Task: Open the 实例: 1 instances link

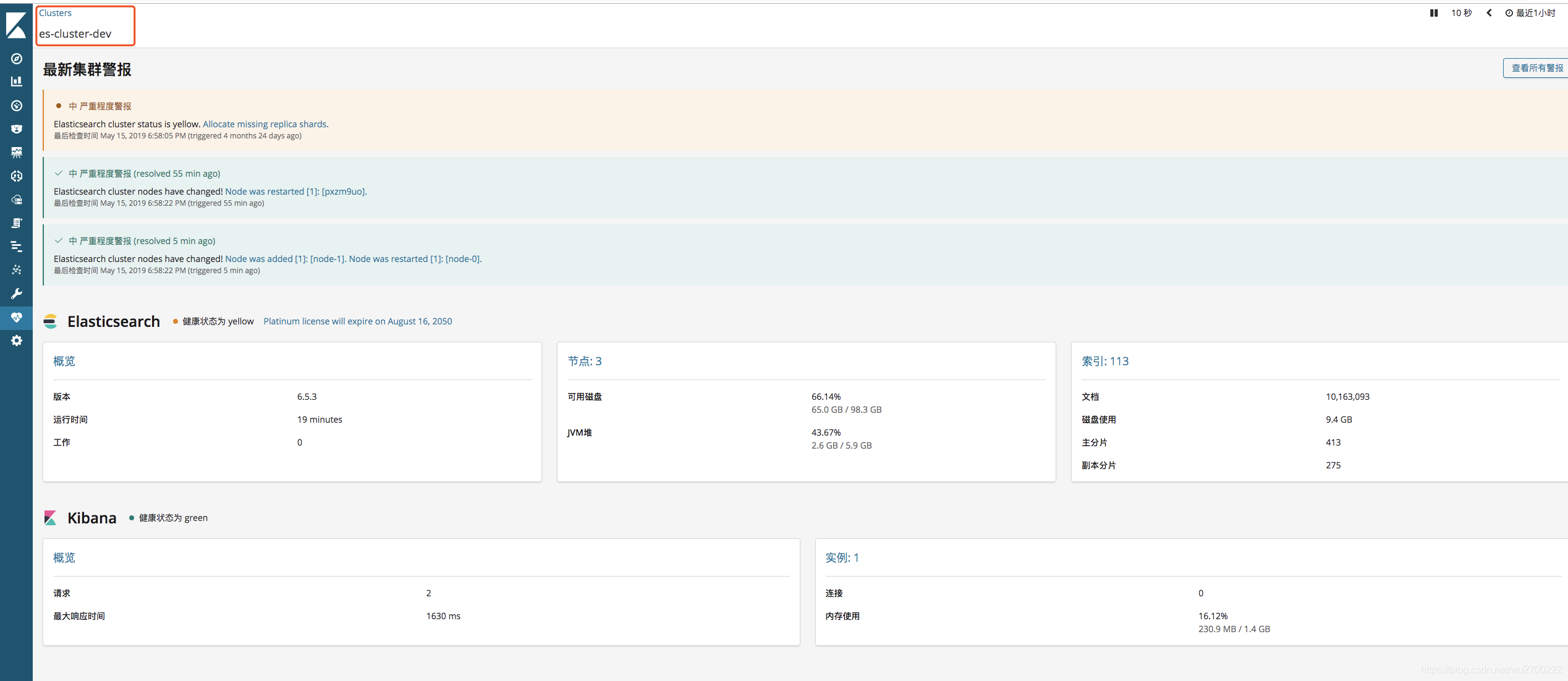Action: tap(842, 558)
